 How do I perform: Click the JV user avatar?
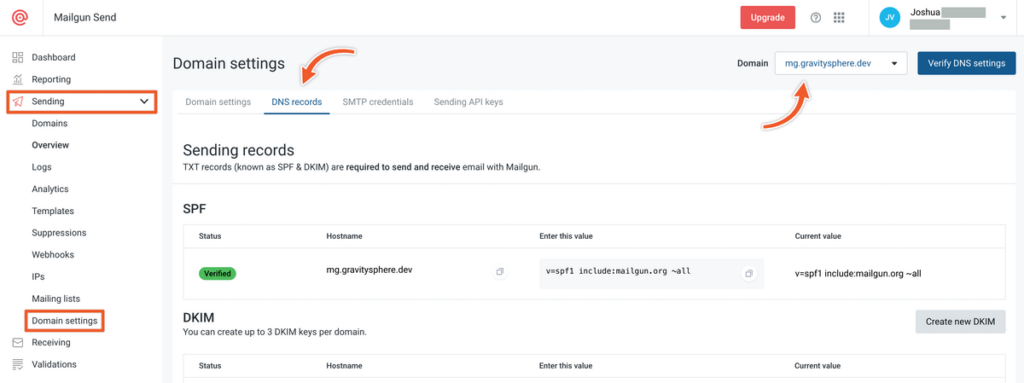pos(889,18)
